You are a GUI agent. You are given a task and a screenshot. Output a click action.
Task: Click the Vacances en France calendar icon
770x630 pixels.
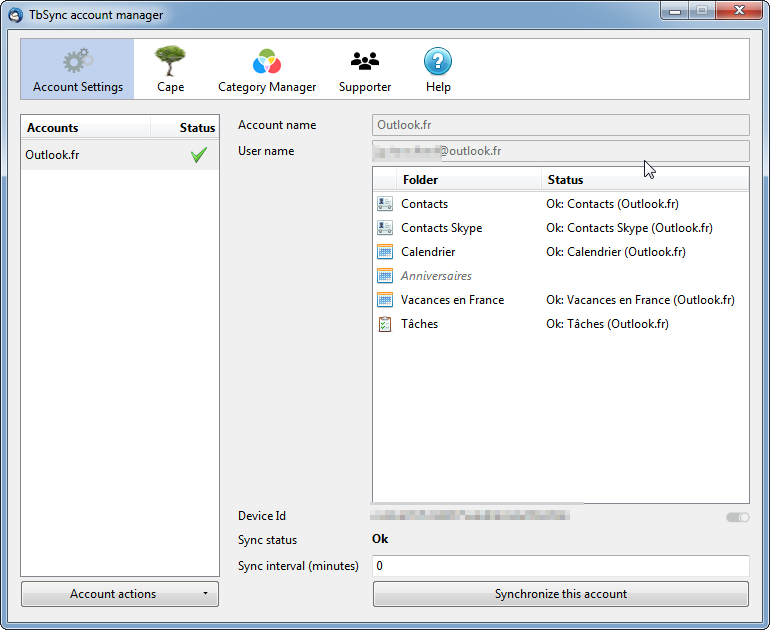point(385,300)
